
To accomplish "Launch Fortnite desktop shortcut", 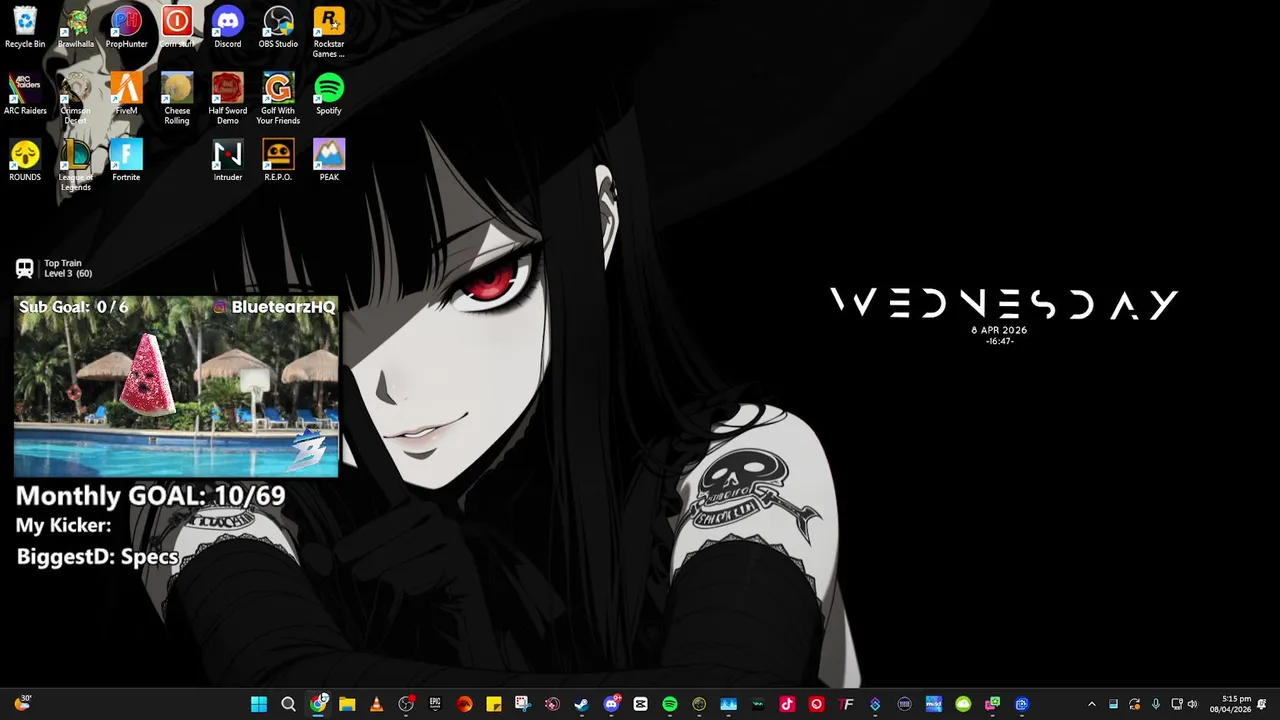I will (126, 160).
